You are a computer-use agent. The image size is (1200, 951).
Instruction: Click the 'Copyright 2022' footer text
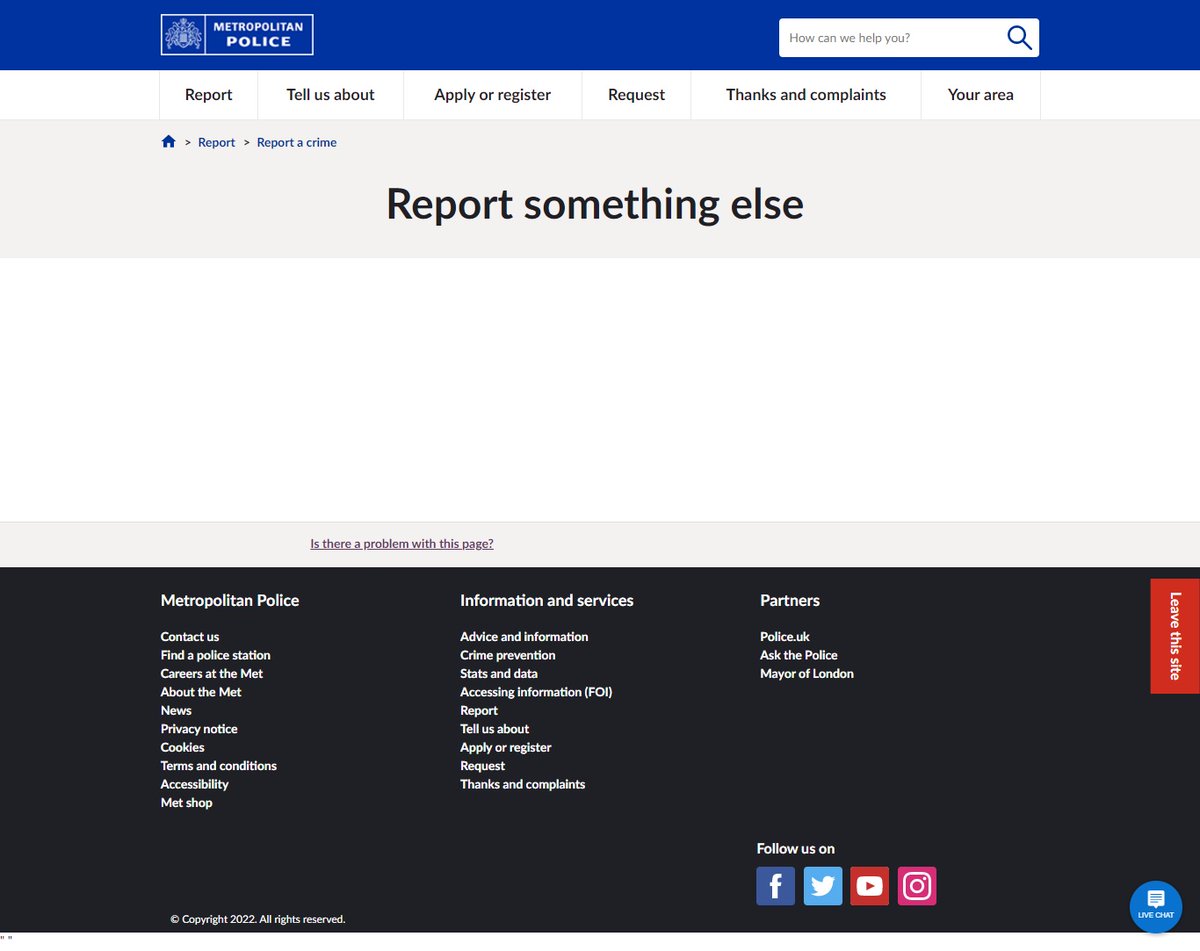coord(258,919)
